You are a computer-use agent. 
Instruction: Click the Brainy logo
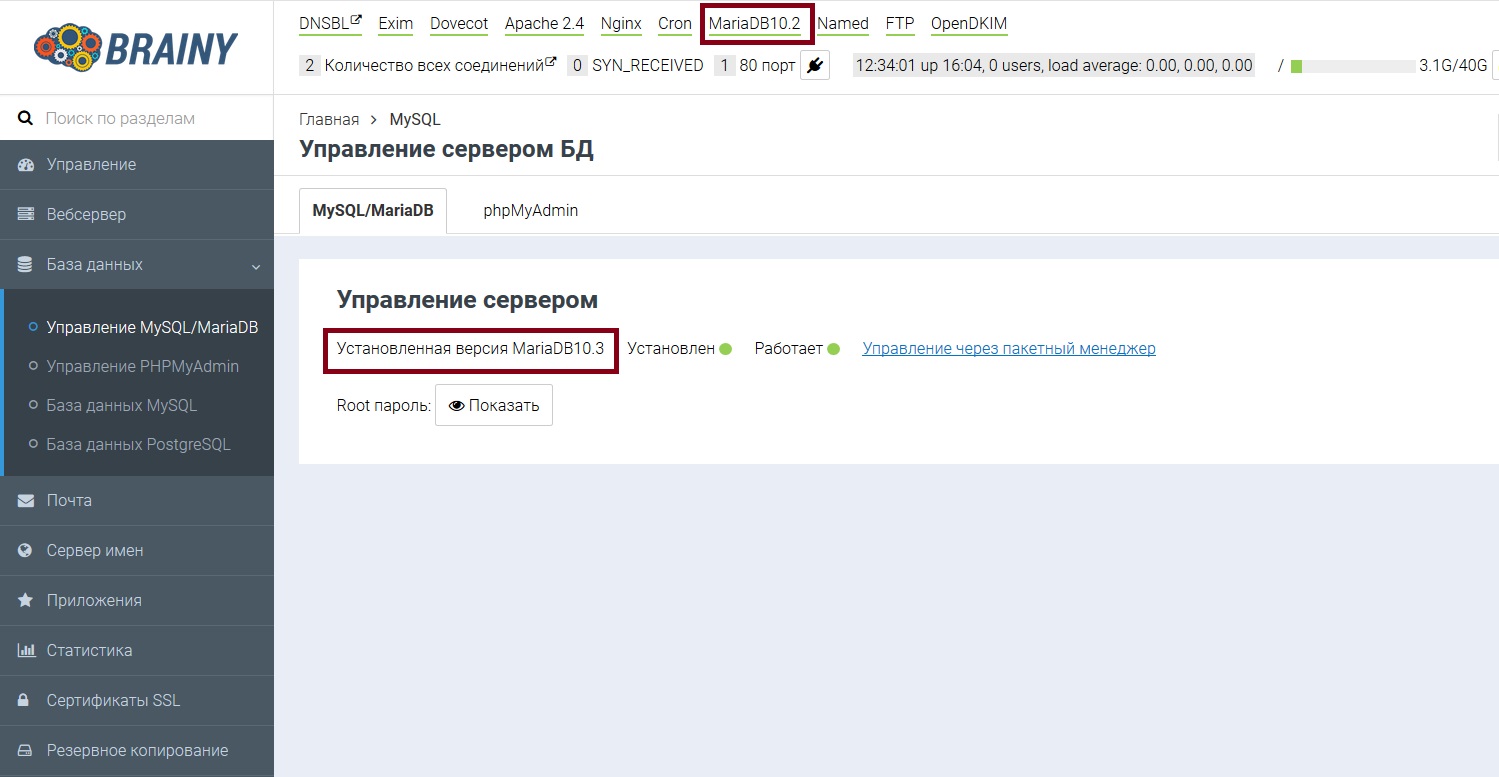[x=136, y=47]
